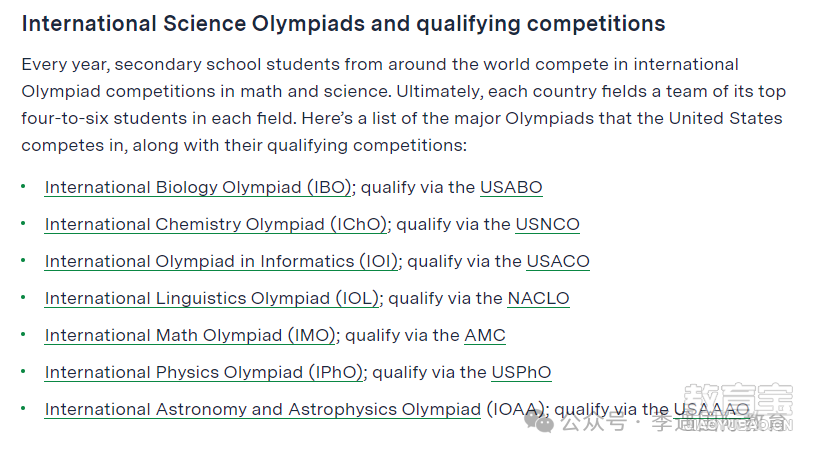Open the International Math Olympiad (IMO) link
The width and height of the screenshot is (814, 454).
[x=190, y=335]
